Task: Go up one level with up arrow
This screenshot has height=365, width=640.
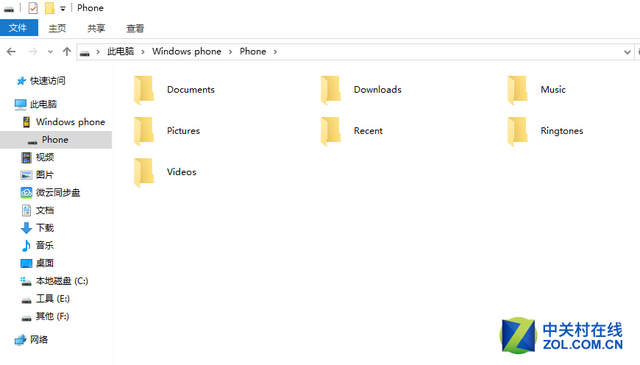Action: tap(67, 51)
